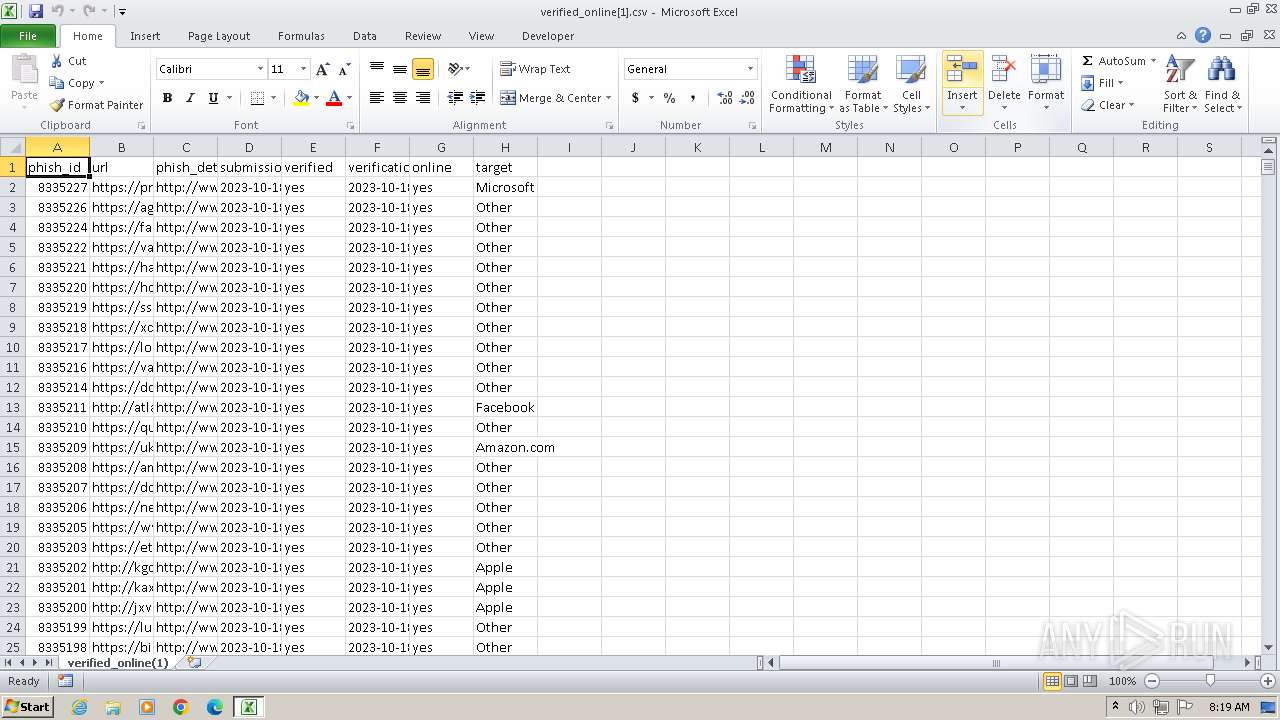Click the Copy icon

click(57, 83)
